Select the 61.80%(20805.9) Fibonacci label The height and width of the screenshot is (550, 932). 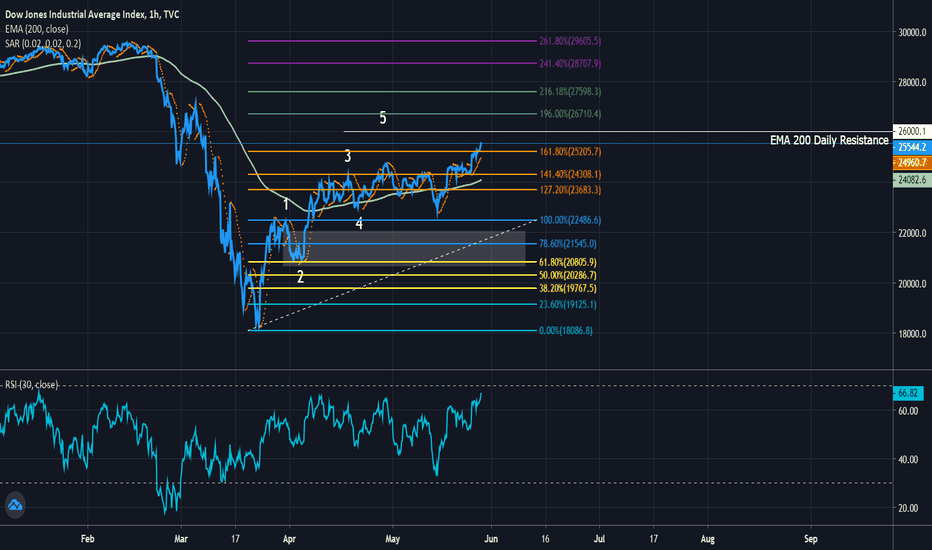tap(568, 262)
